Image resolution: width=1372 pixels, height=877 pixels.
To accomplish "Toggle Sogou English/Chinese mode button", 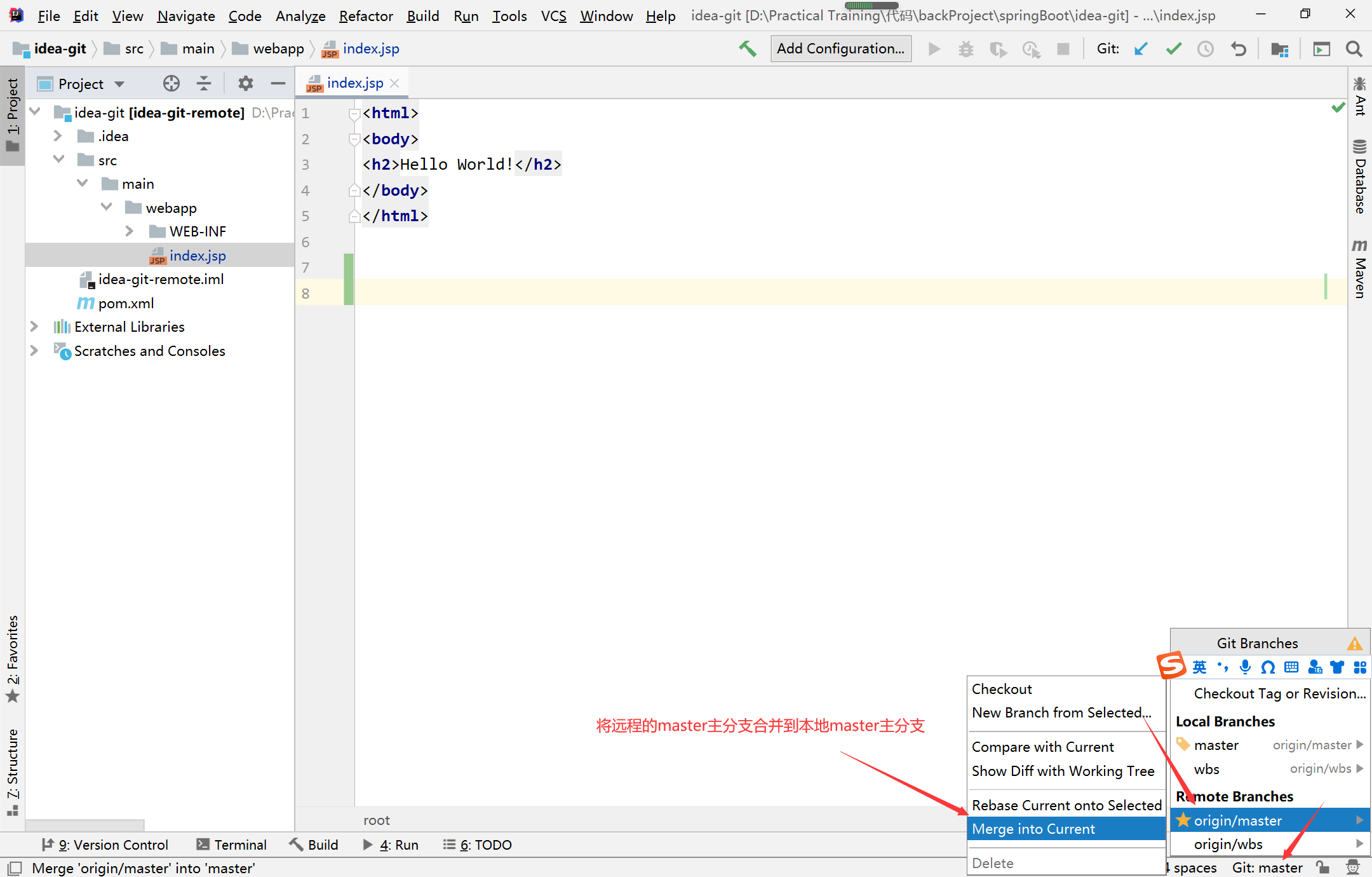I will pos(1199,667).
